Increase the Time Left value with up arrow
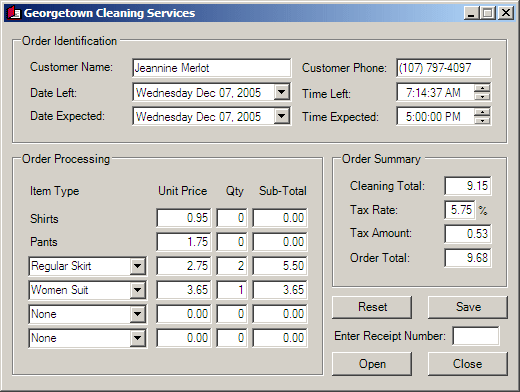This screenshot has height=392, width=520. [482, 88]
